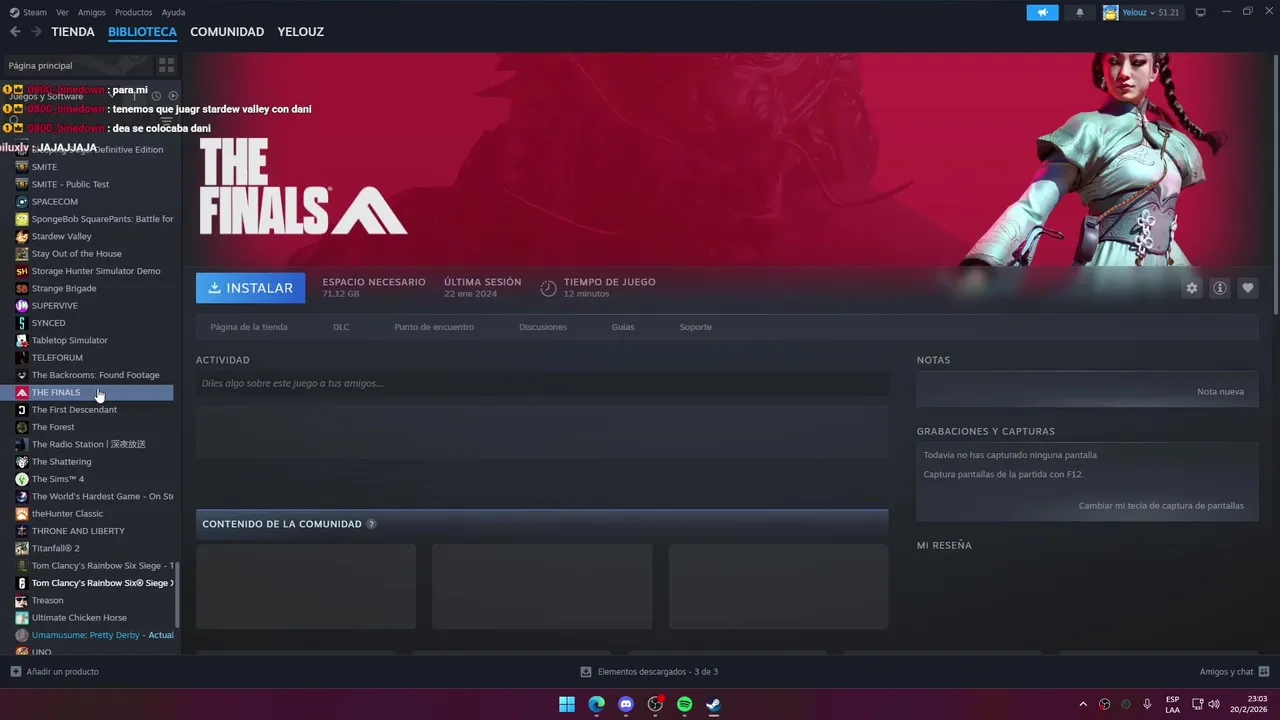This screenshot has width=1280, height=720.
Task: Open game information icon
Action: 1220,288
